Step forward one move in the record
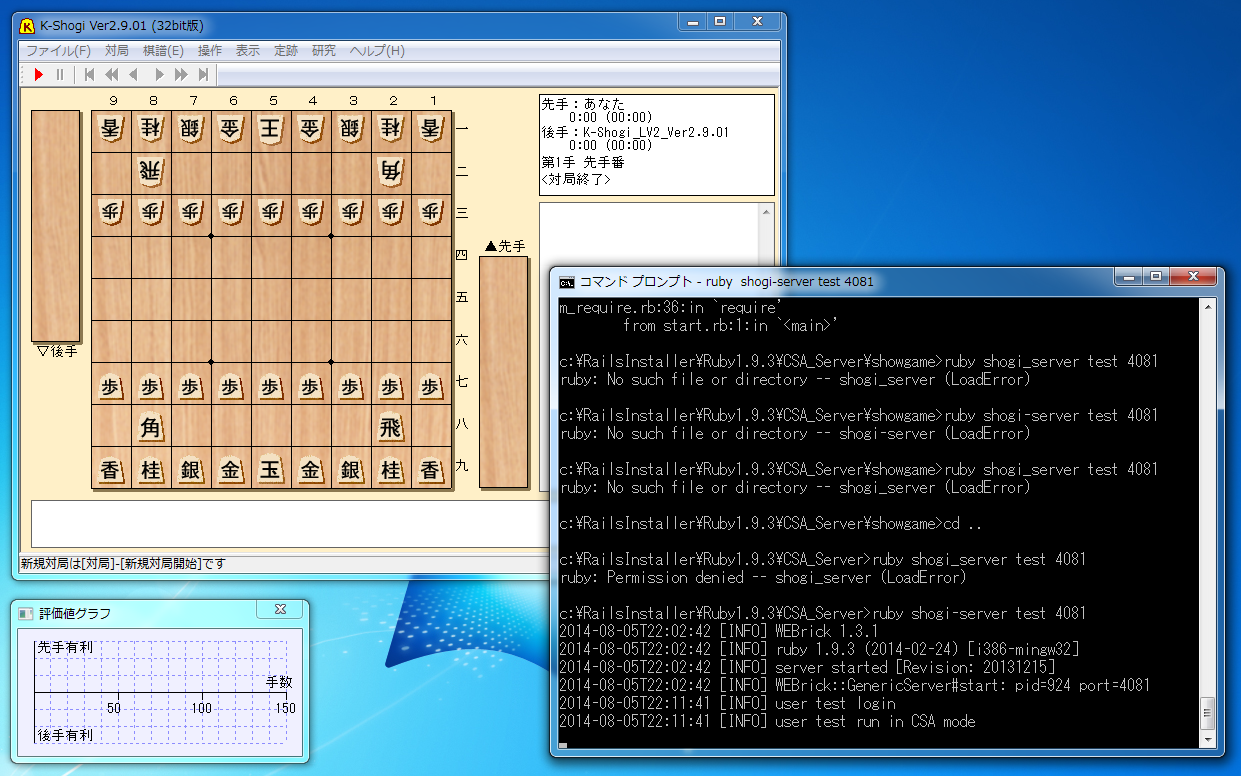 [158, 74]
